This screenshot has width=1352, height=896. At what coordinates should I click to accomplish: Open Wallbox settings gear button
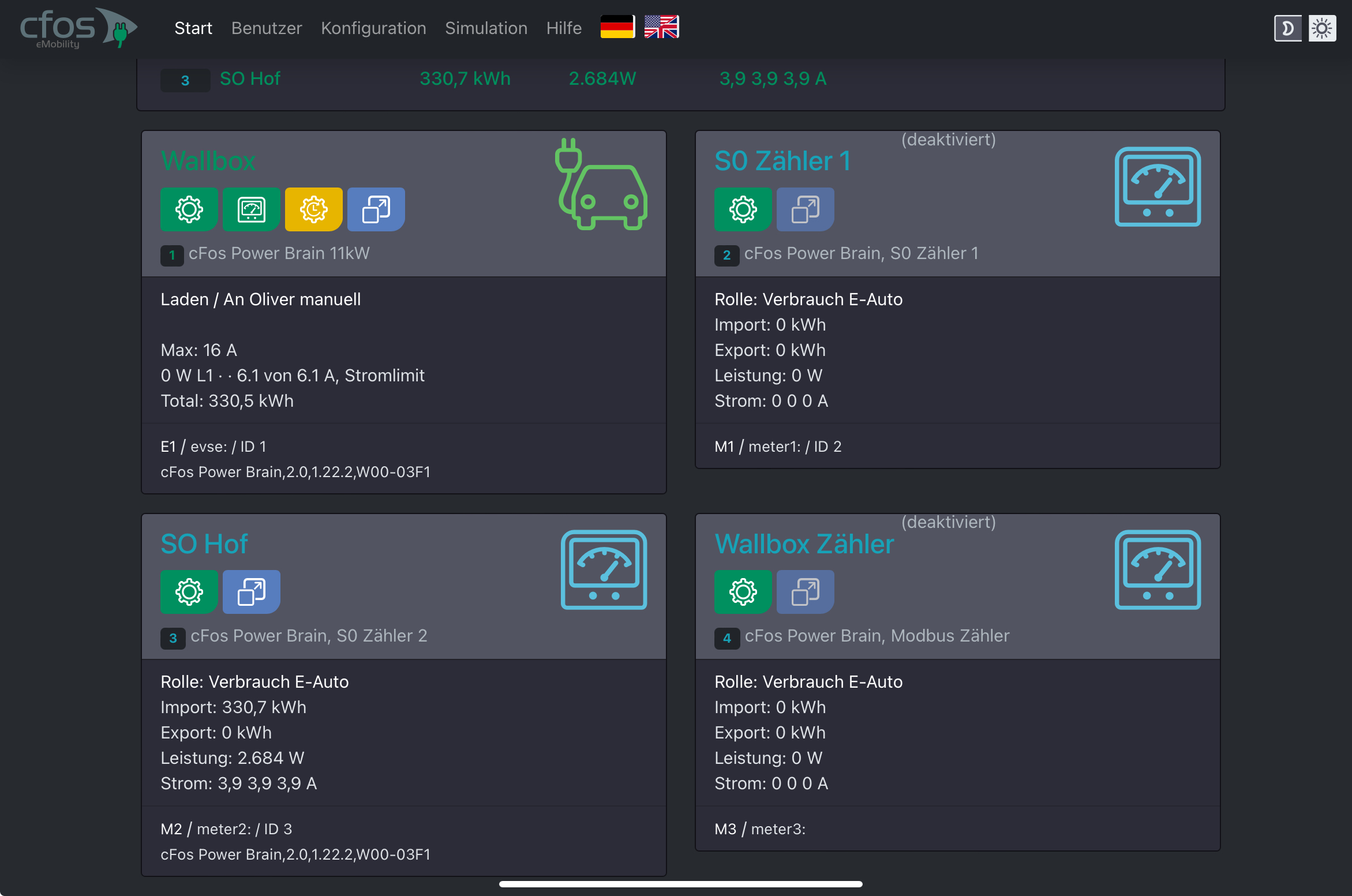click(189, 209)
